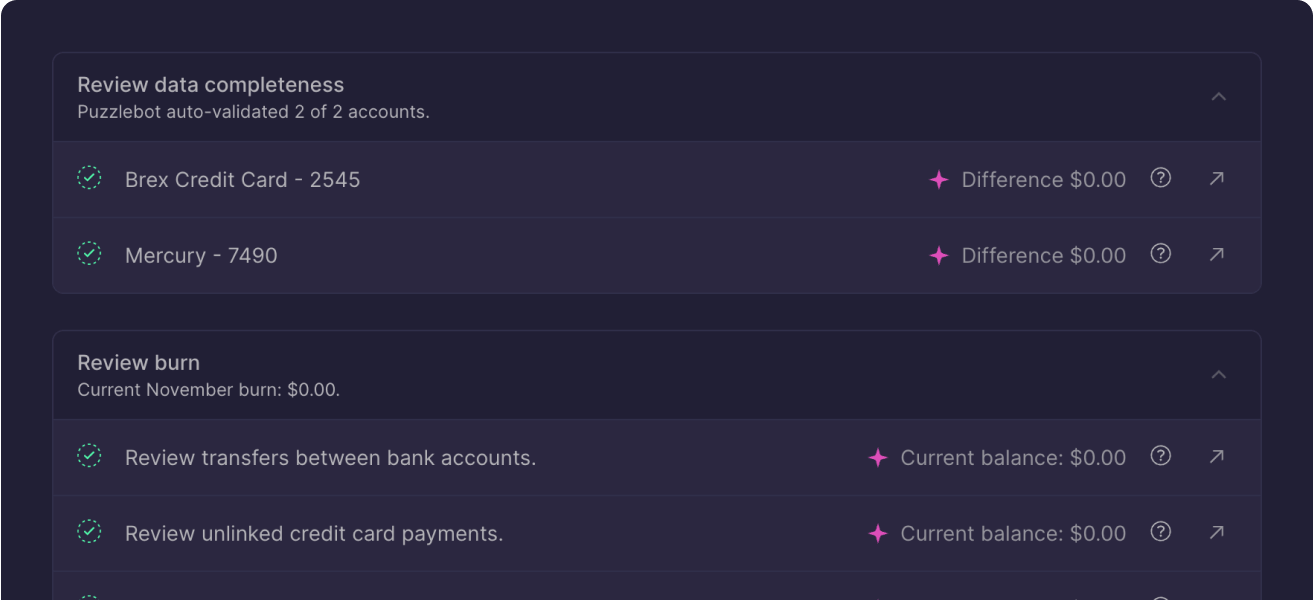The height and width of the screenshot is (600, 1313).
Task: Open help for bank transfers review
Action: click(1160, 456)
